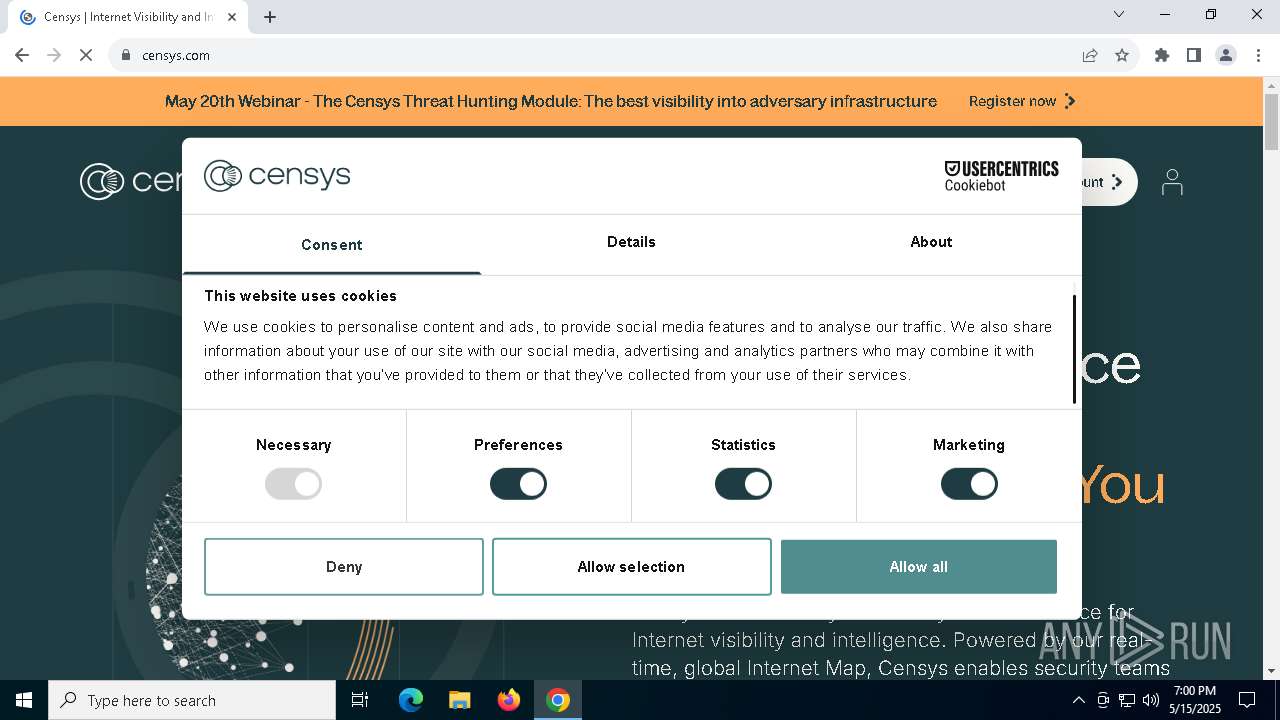Click the Windows taskbar search box
This screenshot has width=1280, height=720.
point(192,700)
